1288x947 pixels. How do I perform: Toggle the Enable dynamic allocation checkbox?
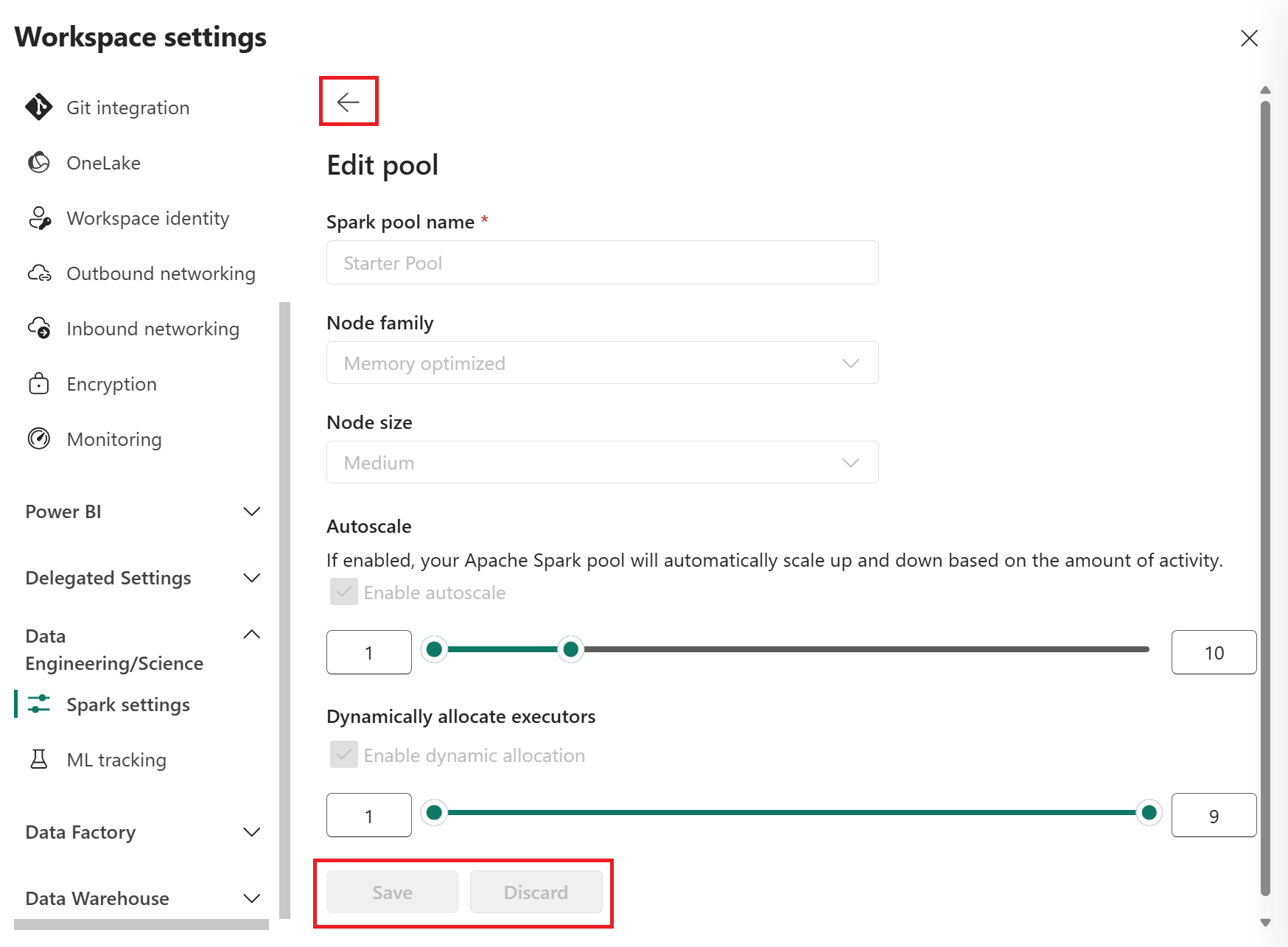(x=344, y=755)
